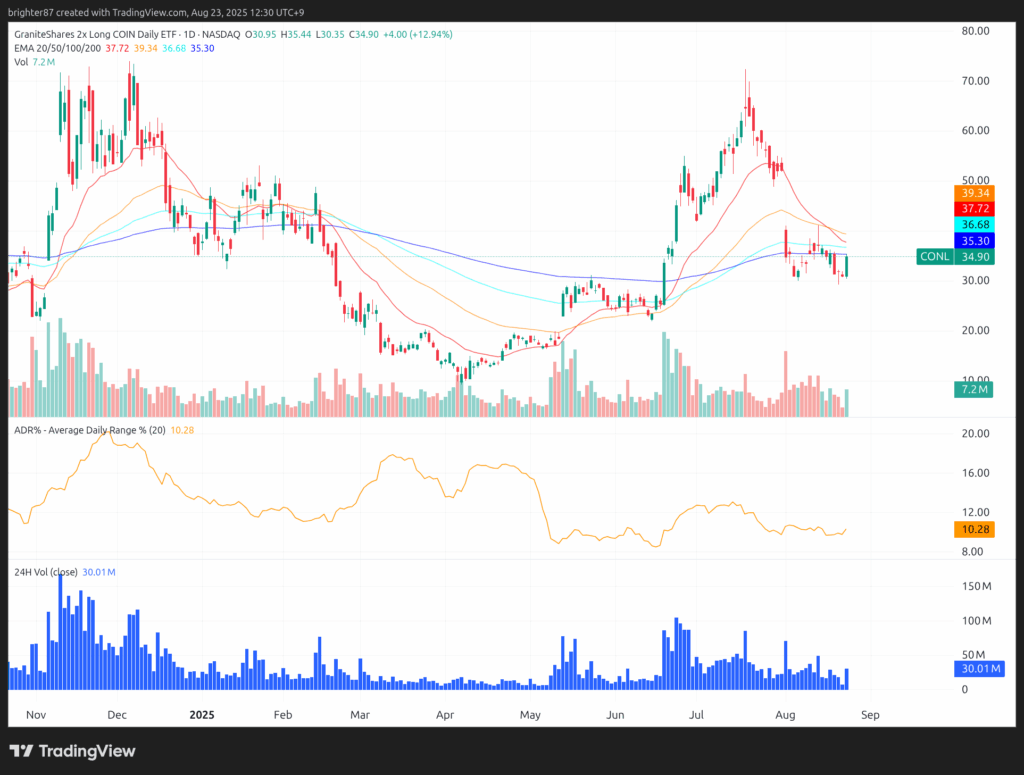Click the +4.00 (+12.94%) change value
Screen dimensions: 1024x775
tap(418, 34)
